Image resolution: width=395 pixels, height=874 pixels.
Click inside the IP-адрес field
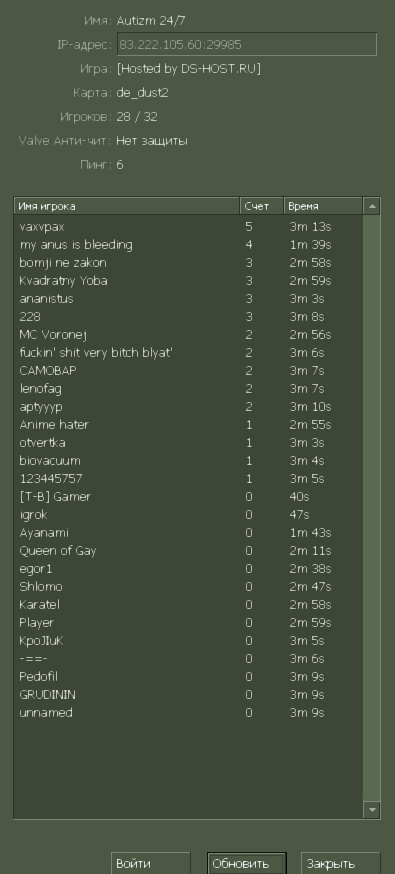coord(247,45)
